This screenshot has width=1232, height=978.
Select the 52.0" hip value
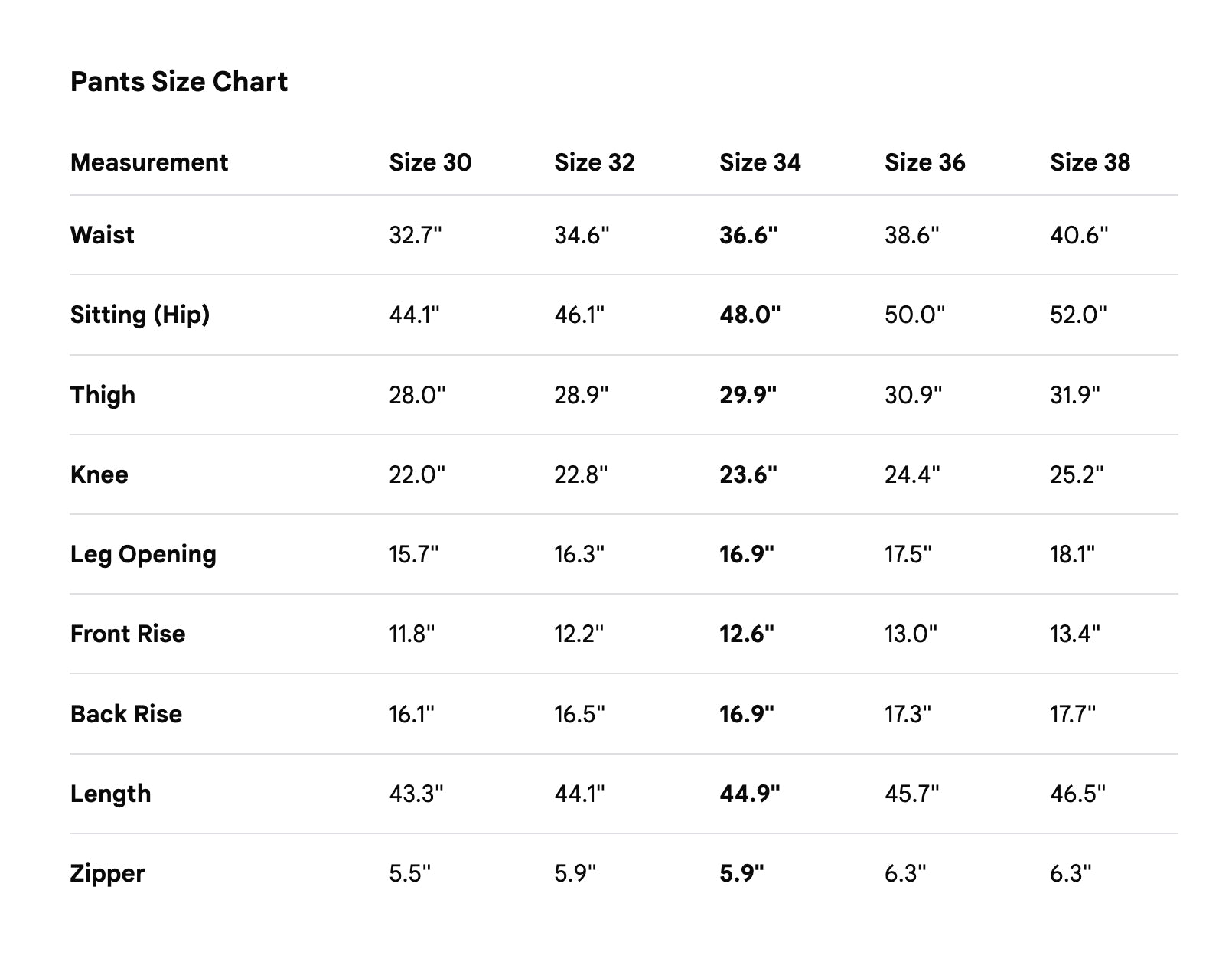(1078, 315)
